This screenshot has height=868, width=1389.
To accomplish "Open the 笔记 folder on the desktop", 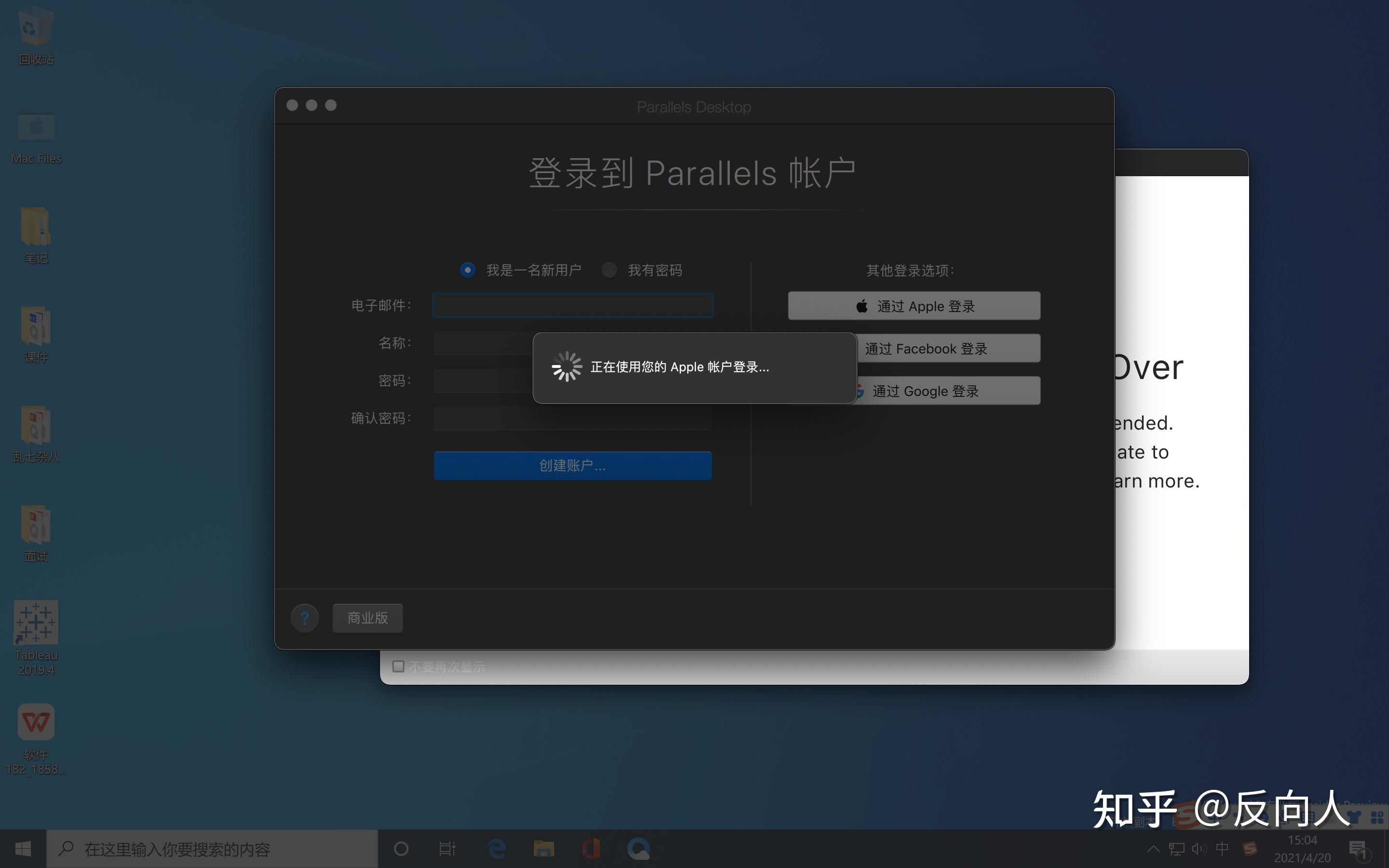I will click(x=36, y=235).
